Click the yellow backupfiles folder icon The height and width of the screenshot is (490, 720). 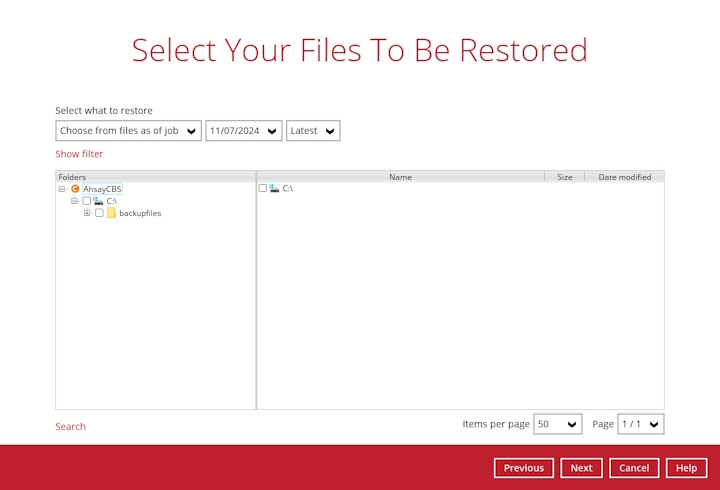coord(111,213)
